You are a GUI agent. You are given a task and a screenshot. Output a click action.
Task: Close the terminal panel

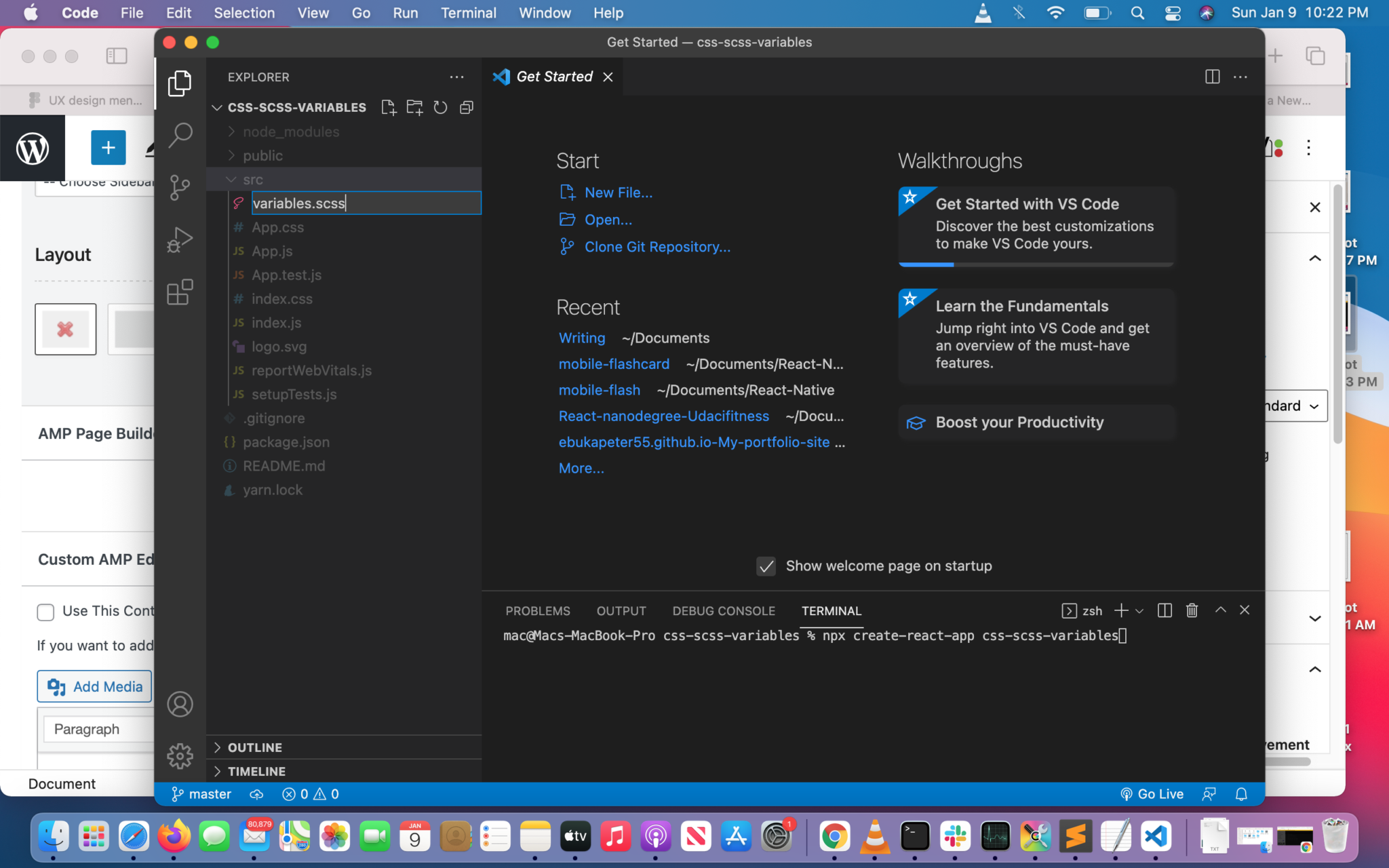coord(1245,610)
